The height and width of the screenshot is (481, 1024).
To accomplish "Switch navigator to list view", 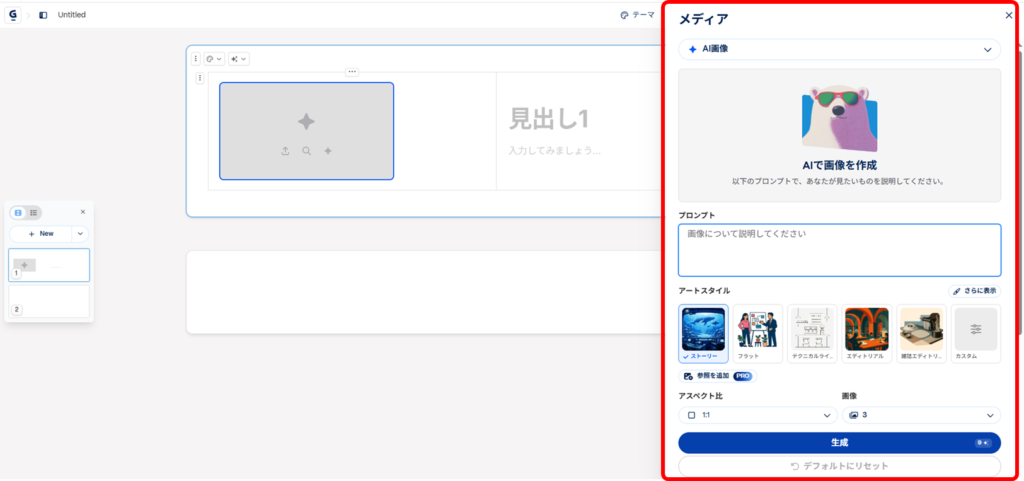I will point(33,212).
